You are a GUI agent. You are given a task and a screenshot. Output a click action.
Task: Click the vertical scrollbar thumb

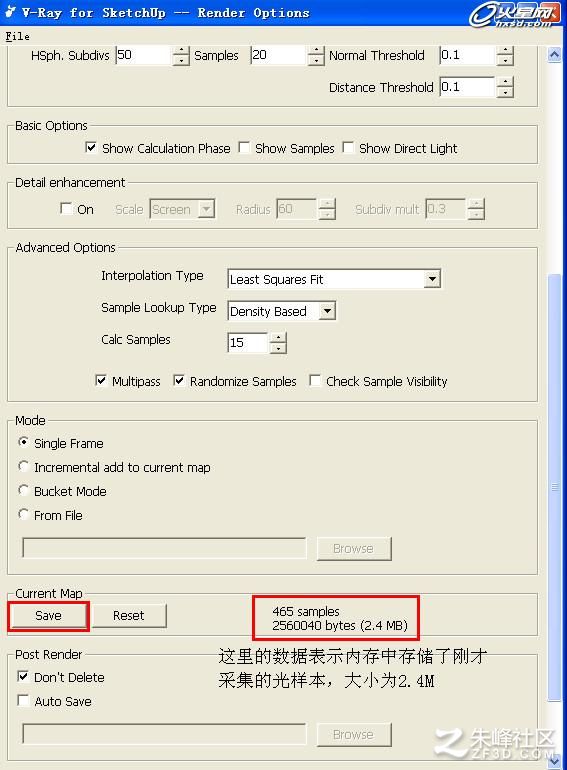(x=554, y=487)
